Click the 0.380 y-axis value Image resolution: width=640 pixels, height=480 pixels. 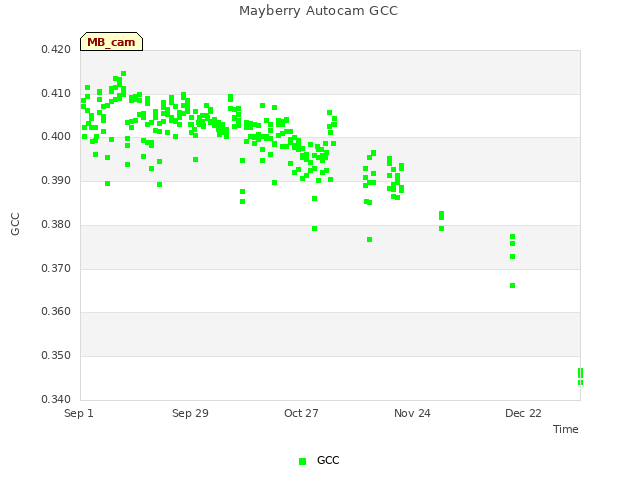click(56, 224)
